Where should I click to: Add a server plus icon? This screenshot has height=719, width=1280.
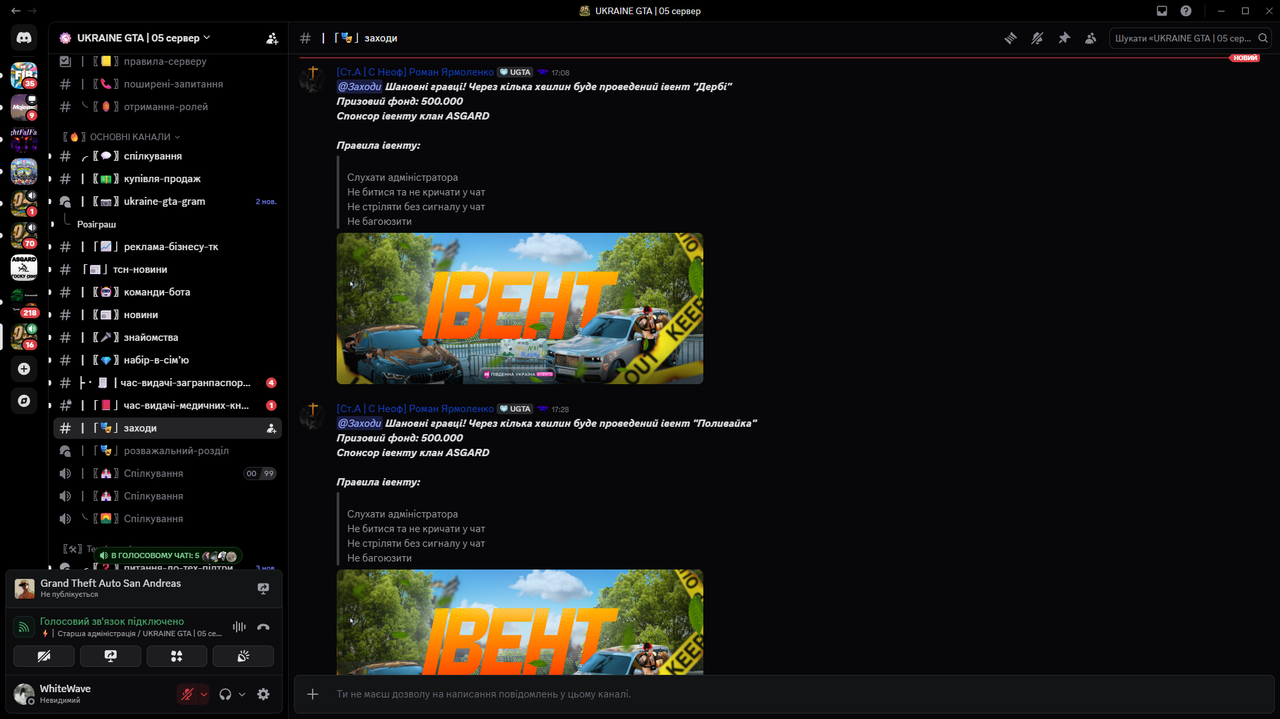(24, 369)
